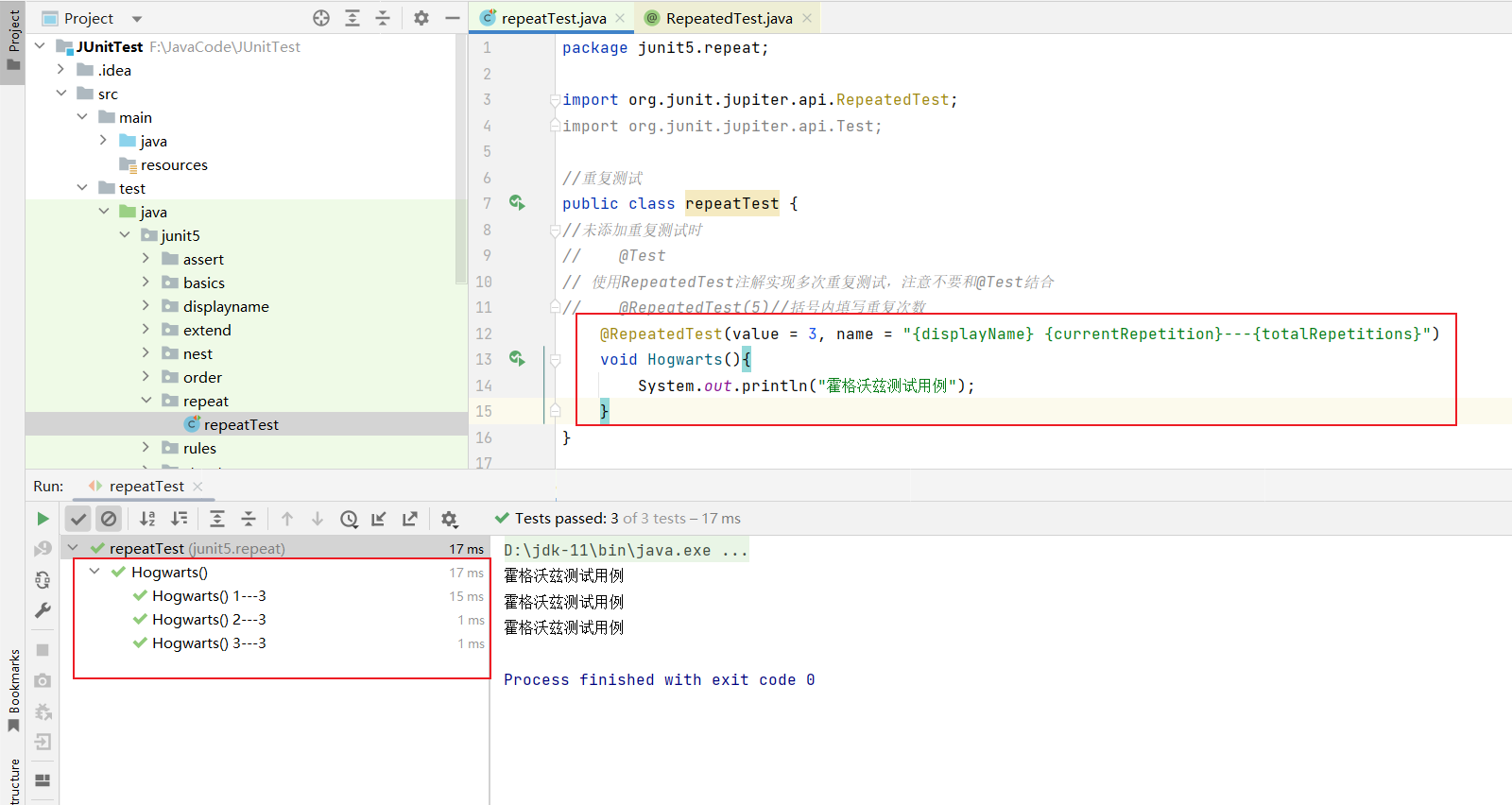Toggle Show Ignored tests filter
1512x805 pixels.
(x=109, y=519)
